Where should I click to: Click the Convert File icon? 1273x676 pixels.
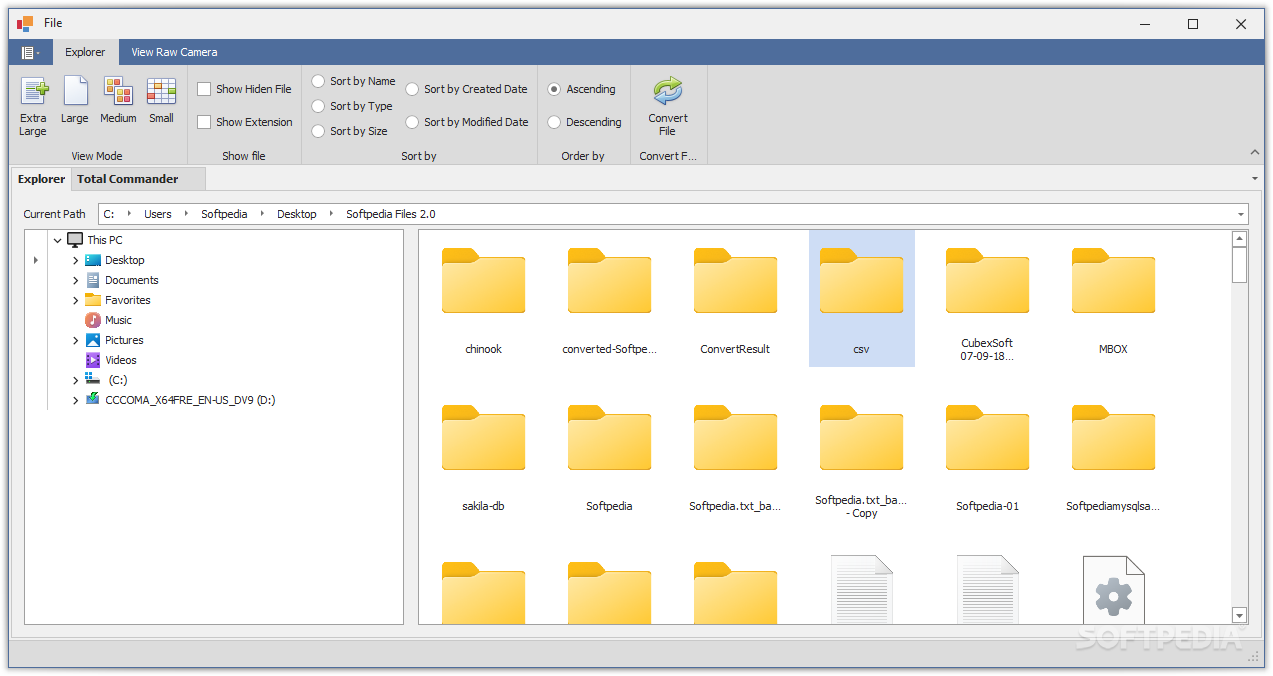[667, 91]
